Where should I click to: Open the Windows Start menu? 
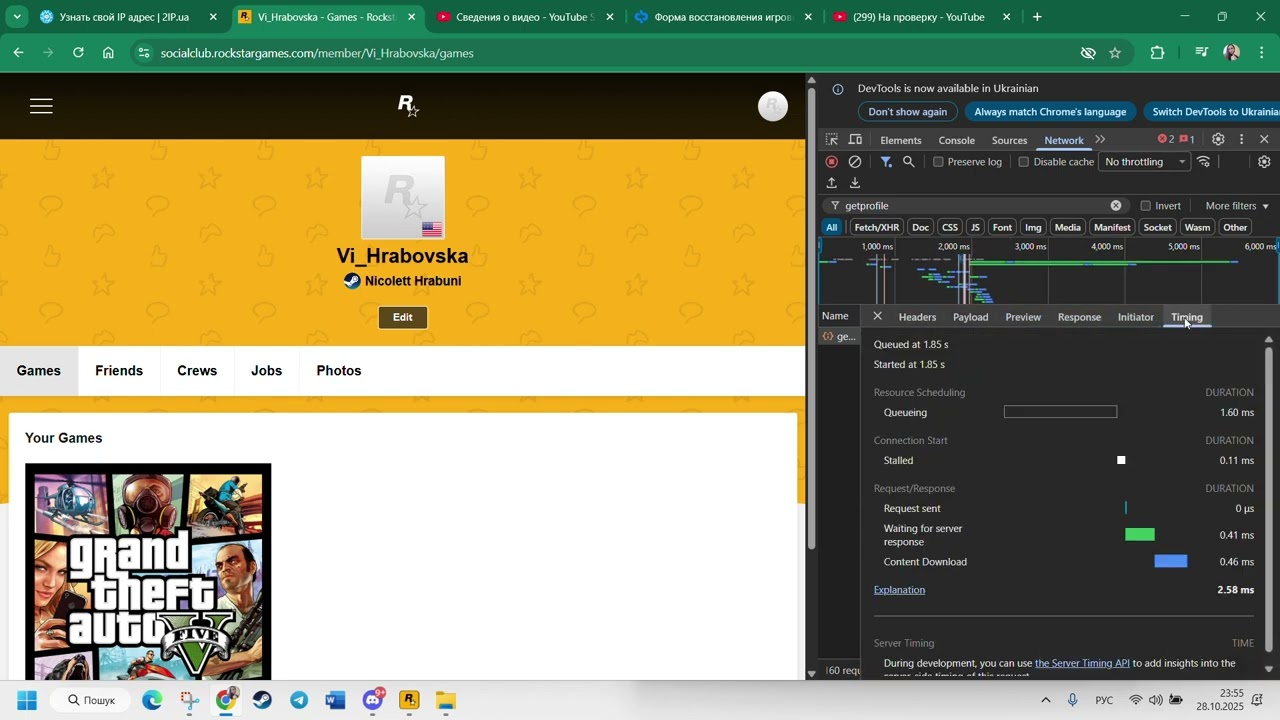pyautogui.click(x=27, y=700)
